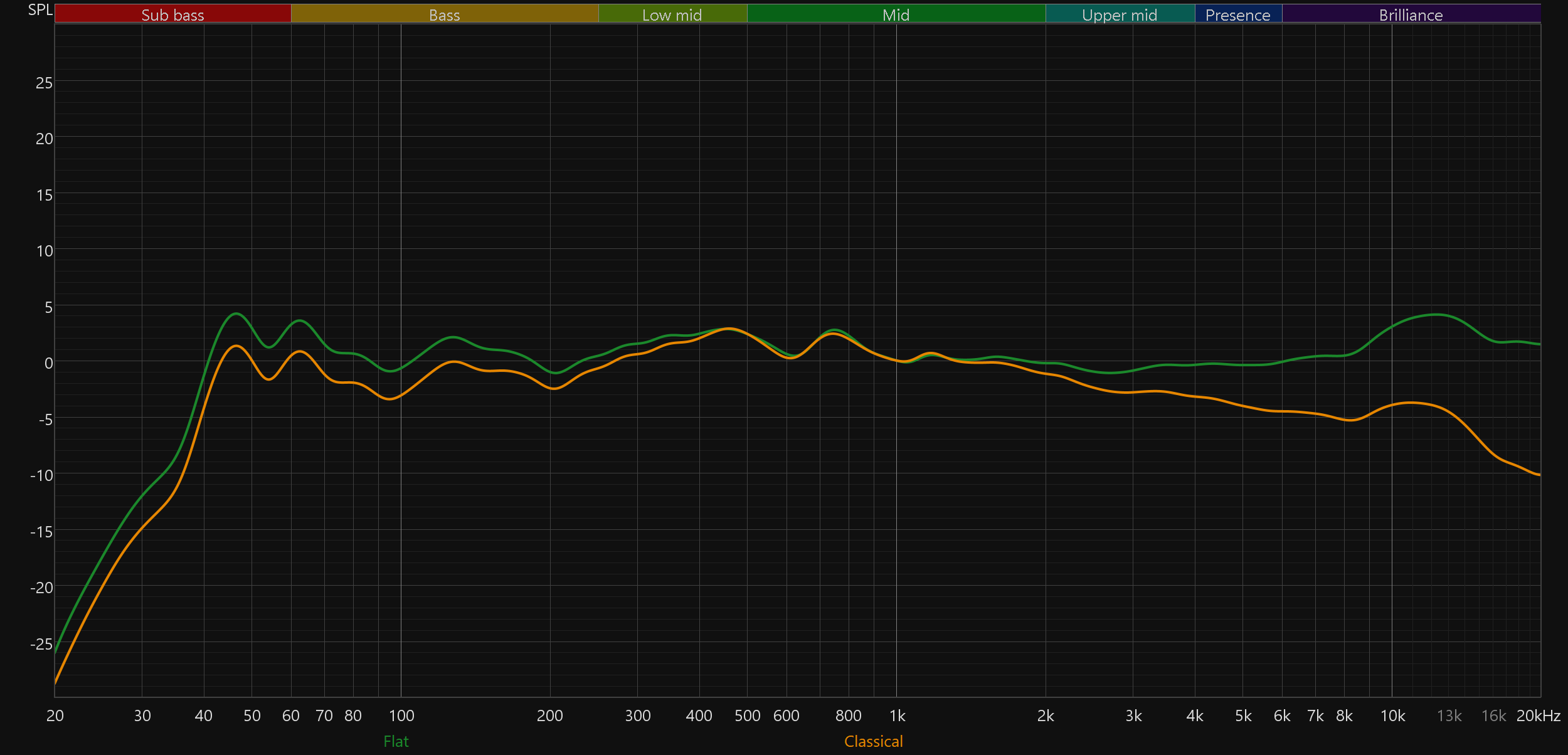Click the 25 dB level label
1568x755 pixels.
tap(44, 83)
